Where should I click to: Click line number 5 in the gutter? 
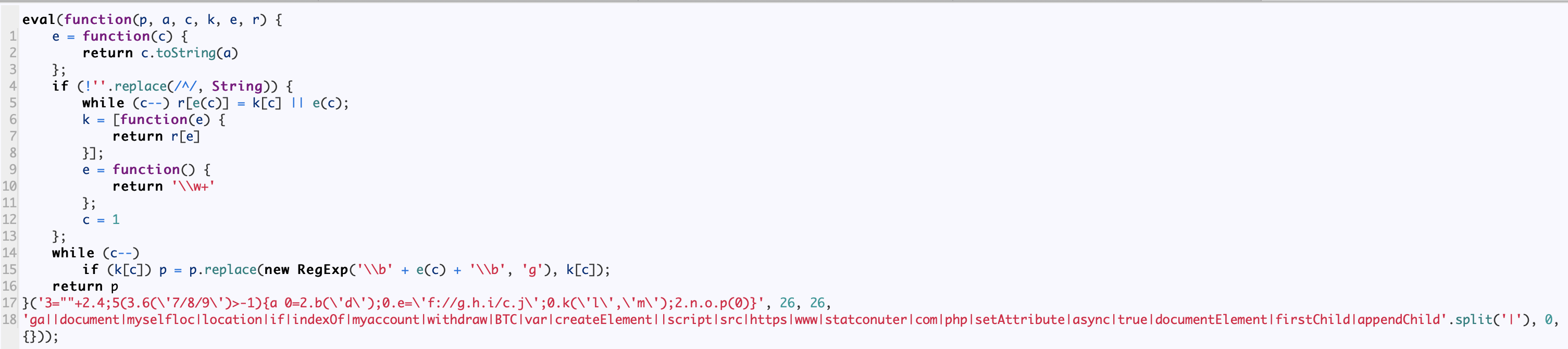click(x=13, y=103)
